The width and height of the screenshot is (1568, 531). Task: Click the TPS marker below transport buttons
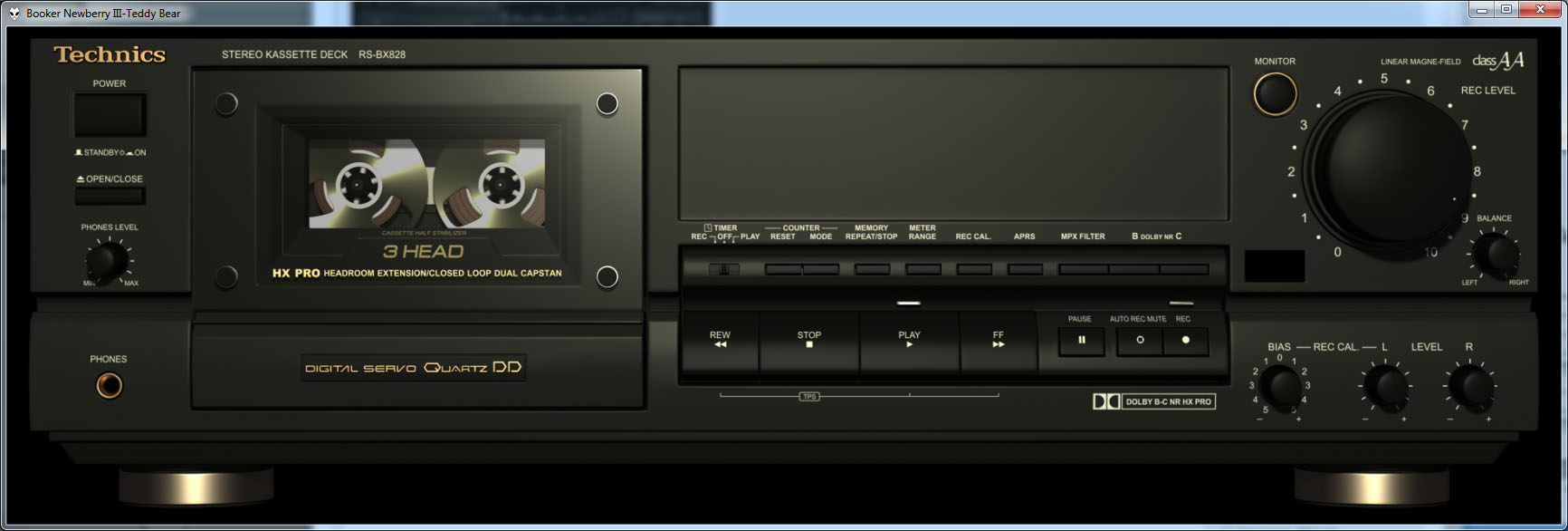tap(809, 396)
